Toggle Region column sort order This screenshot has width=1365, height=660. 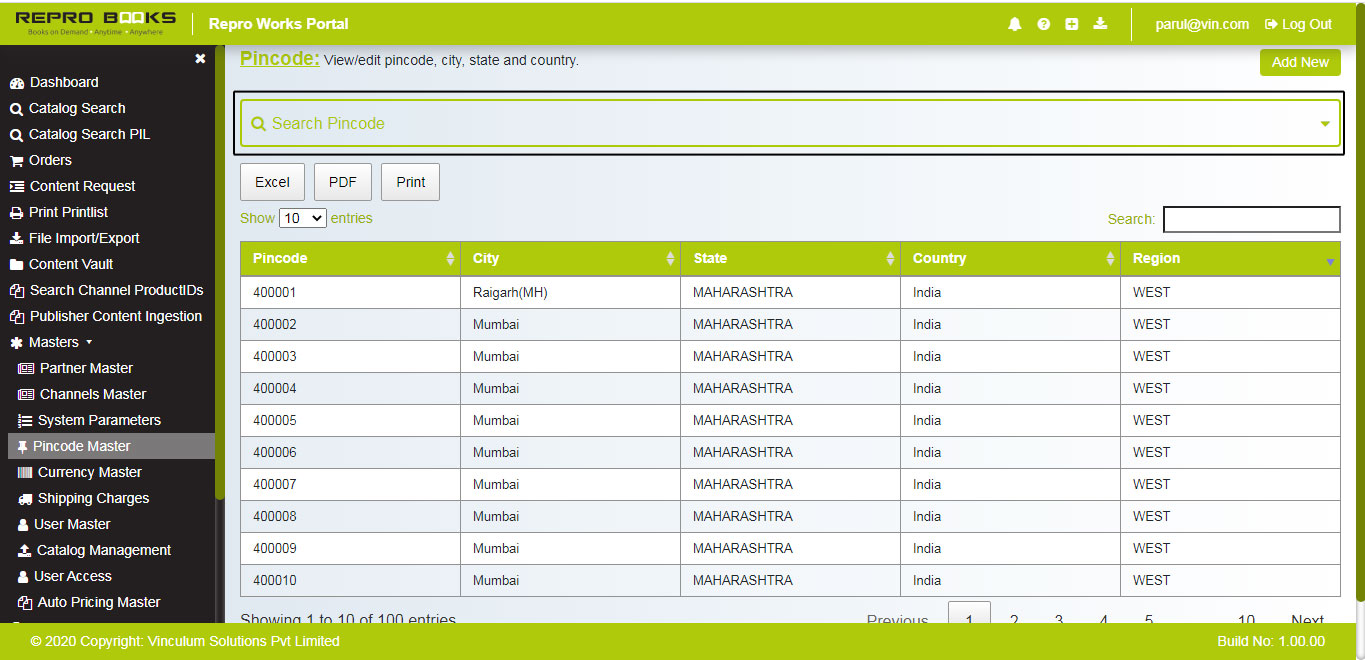(x=1330, y=258)
